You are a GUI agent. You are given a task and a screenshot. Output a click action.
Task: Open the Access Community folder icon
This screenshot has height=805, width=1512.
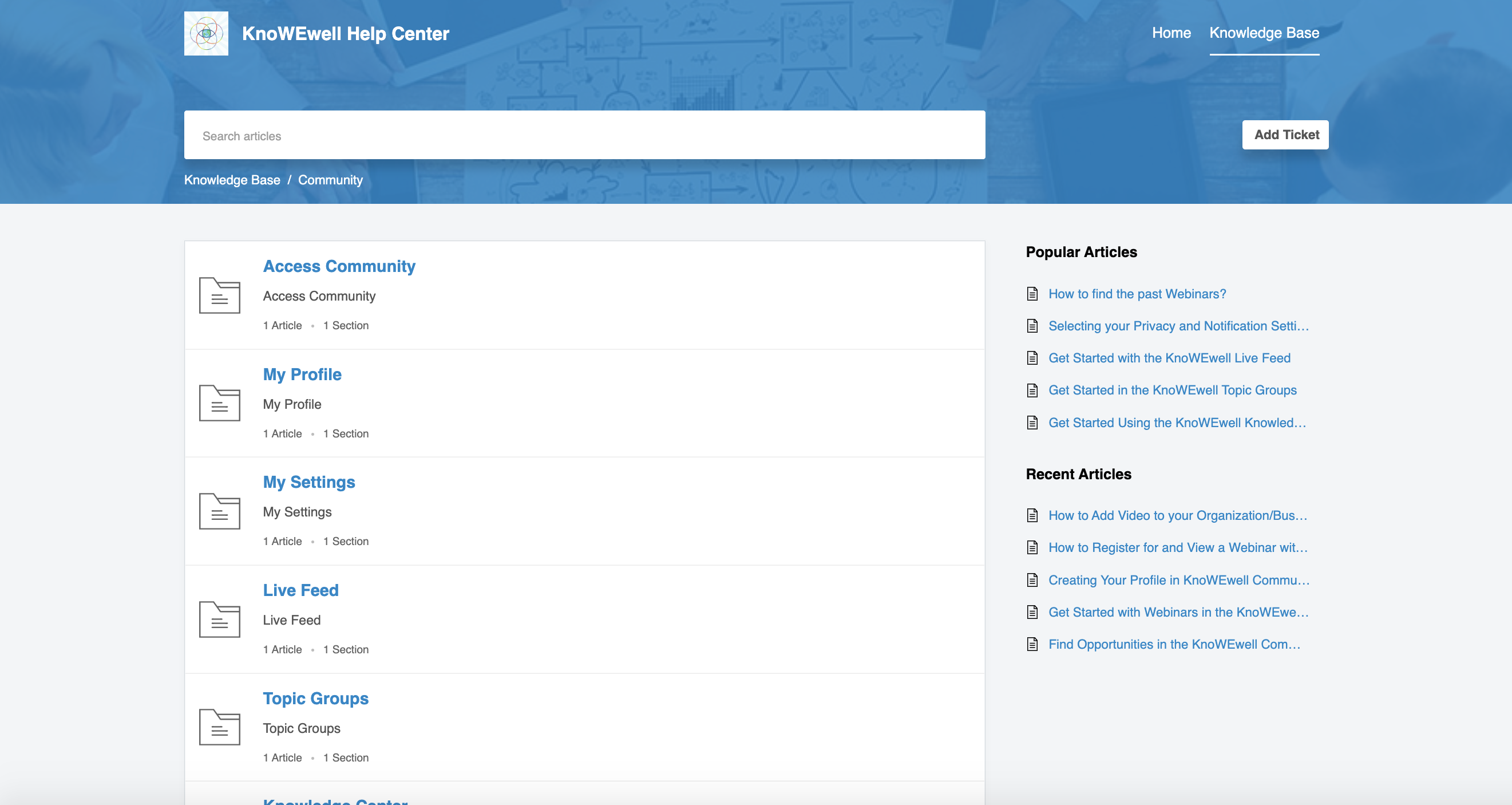[220, 295]
